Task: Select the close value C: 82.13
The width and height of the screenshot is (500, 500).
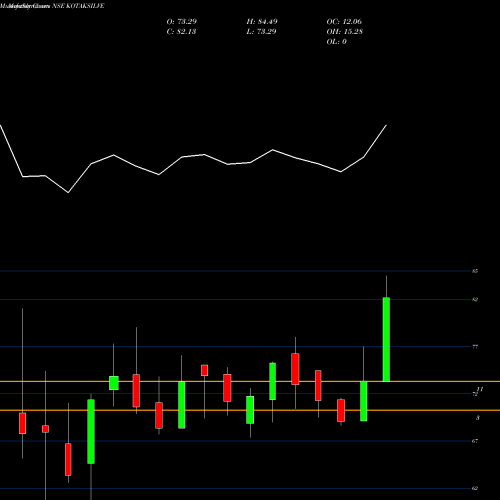Action: [181, 31]
